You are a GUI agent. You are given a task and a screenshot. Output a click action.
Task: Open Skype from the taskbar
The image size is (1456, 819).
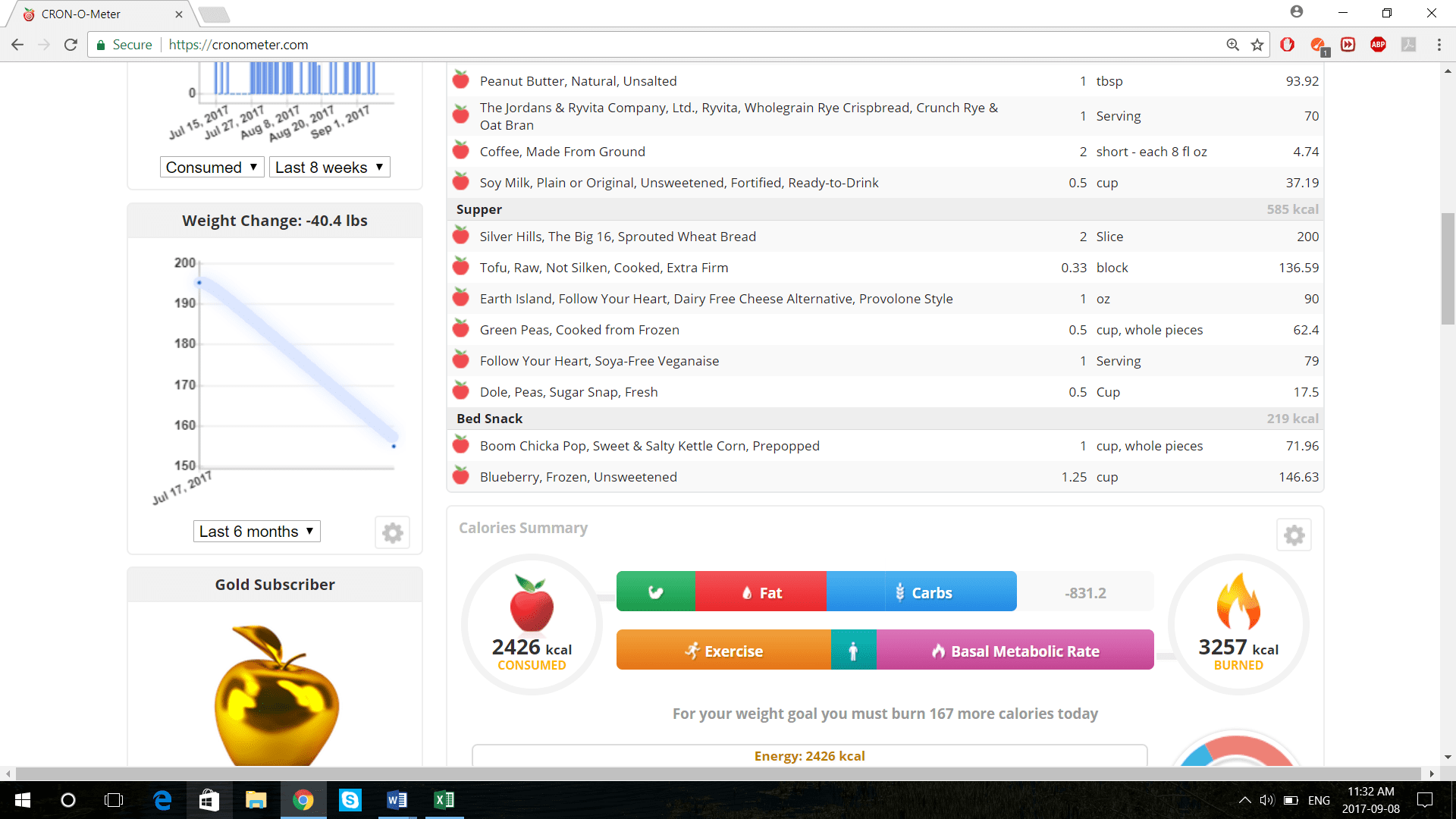coord(350,800)
